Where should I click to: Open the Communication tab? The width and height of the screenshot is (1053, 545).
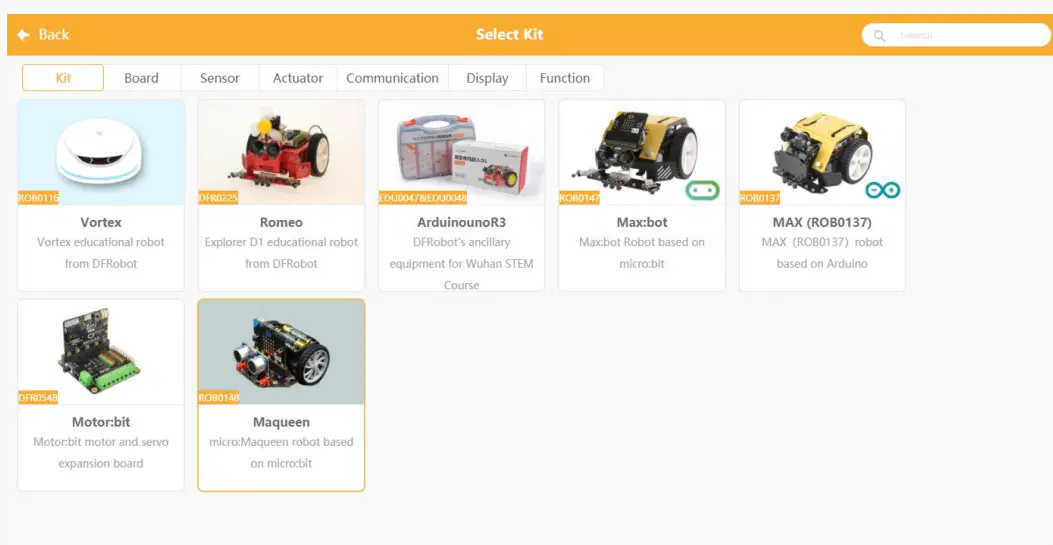click(392, 78)
